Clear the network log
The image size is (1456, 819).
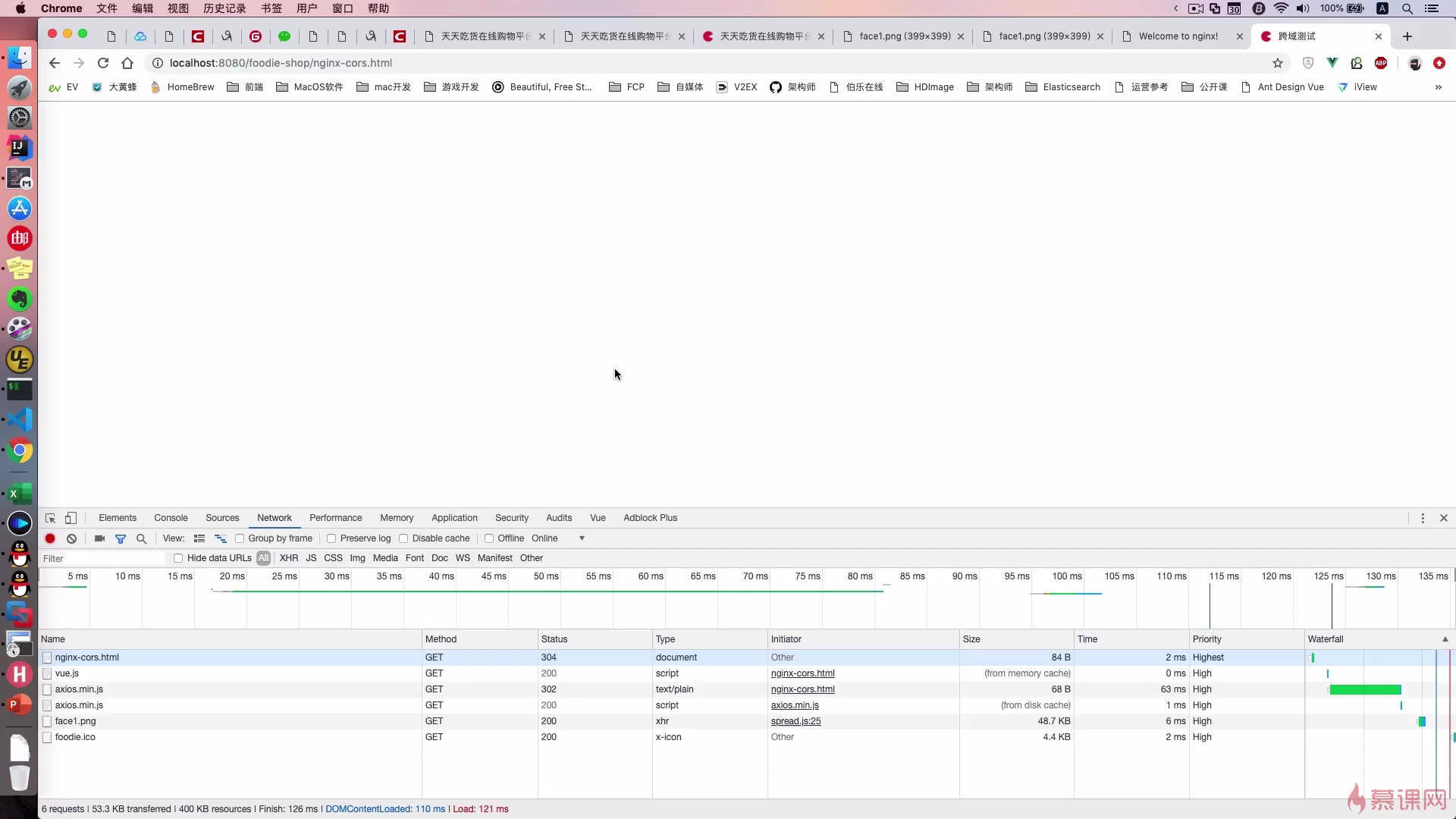click(x=71, y=538)
